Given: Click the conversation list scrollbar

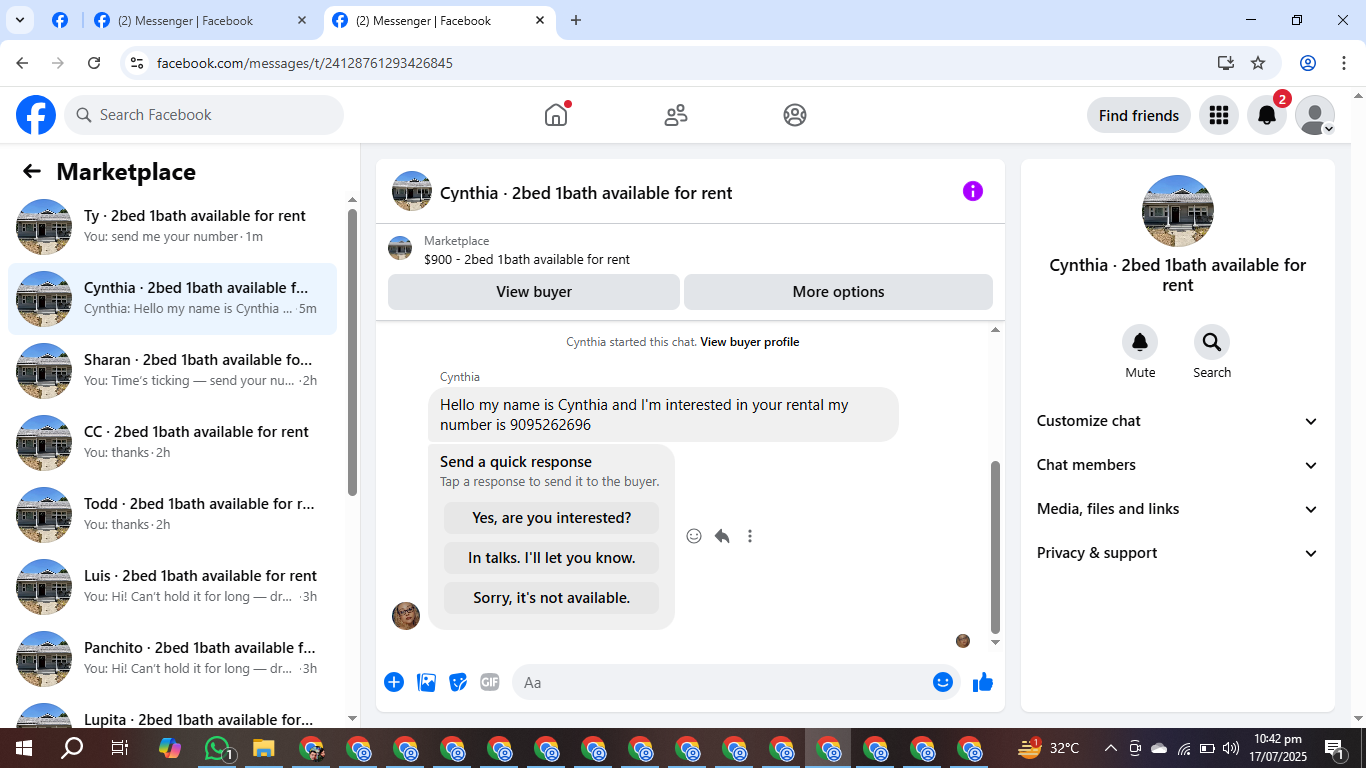Looking at the screenshot, I should point(352,352).
